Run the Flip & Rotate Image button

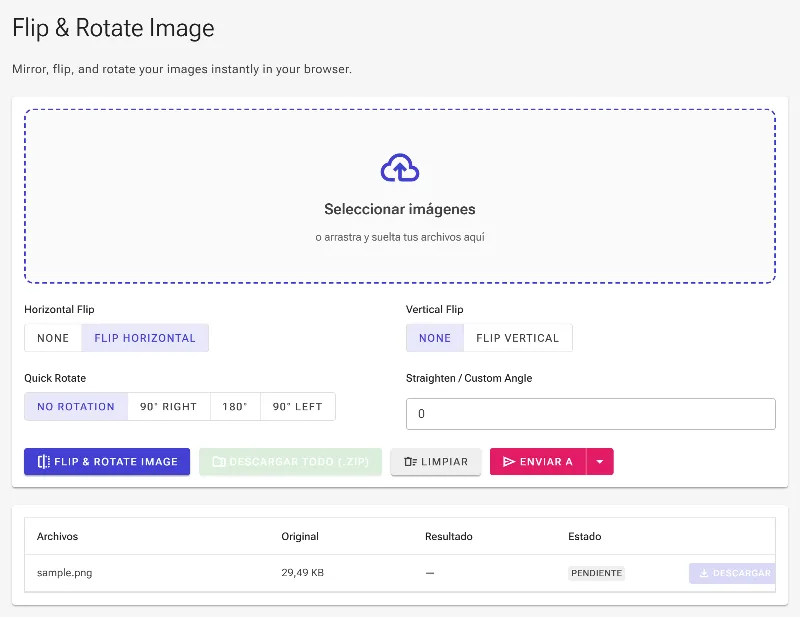pos(107,461)
